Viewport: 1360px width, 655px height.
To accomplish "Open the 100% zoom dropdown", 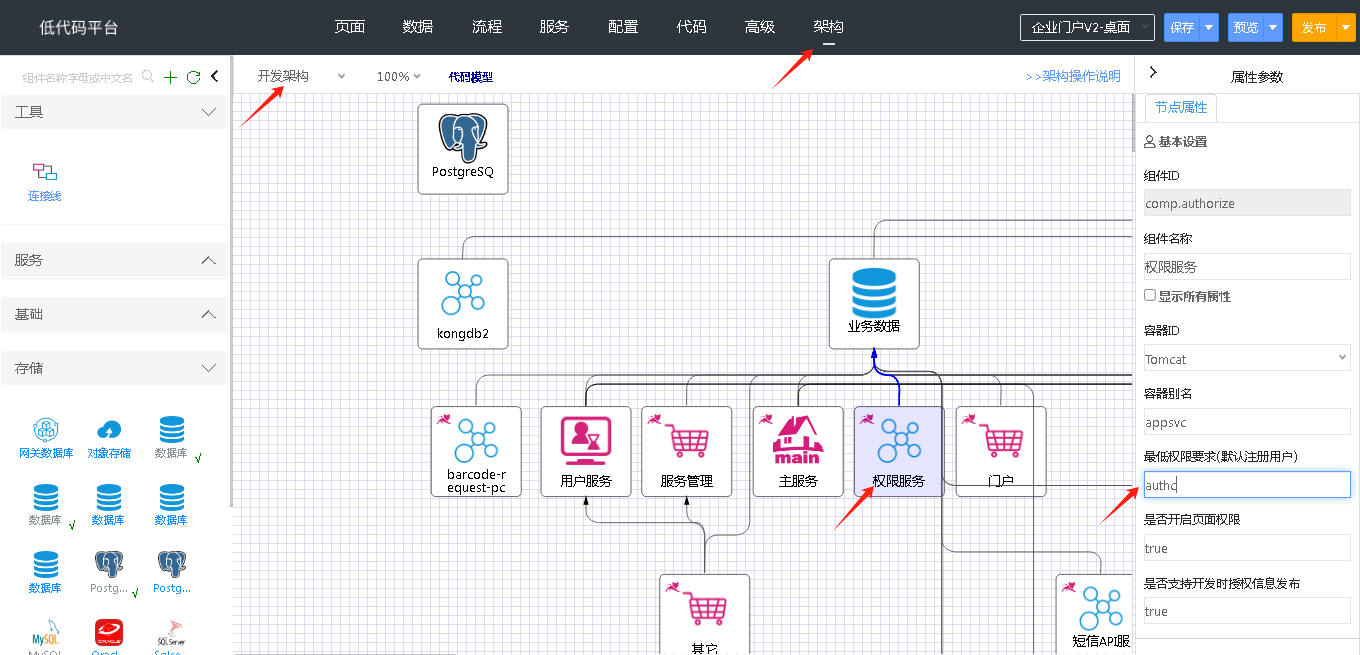I will tap(398, 76).
